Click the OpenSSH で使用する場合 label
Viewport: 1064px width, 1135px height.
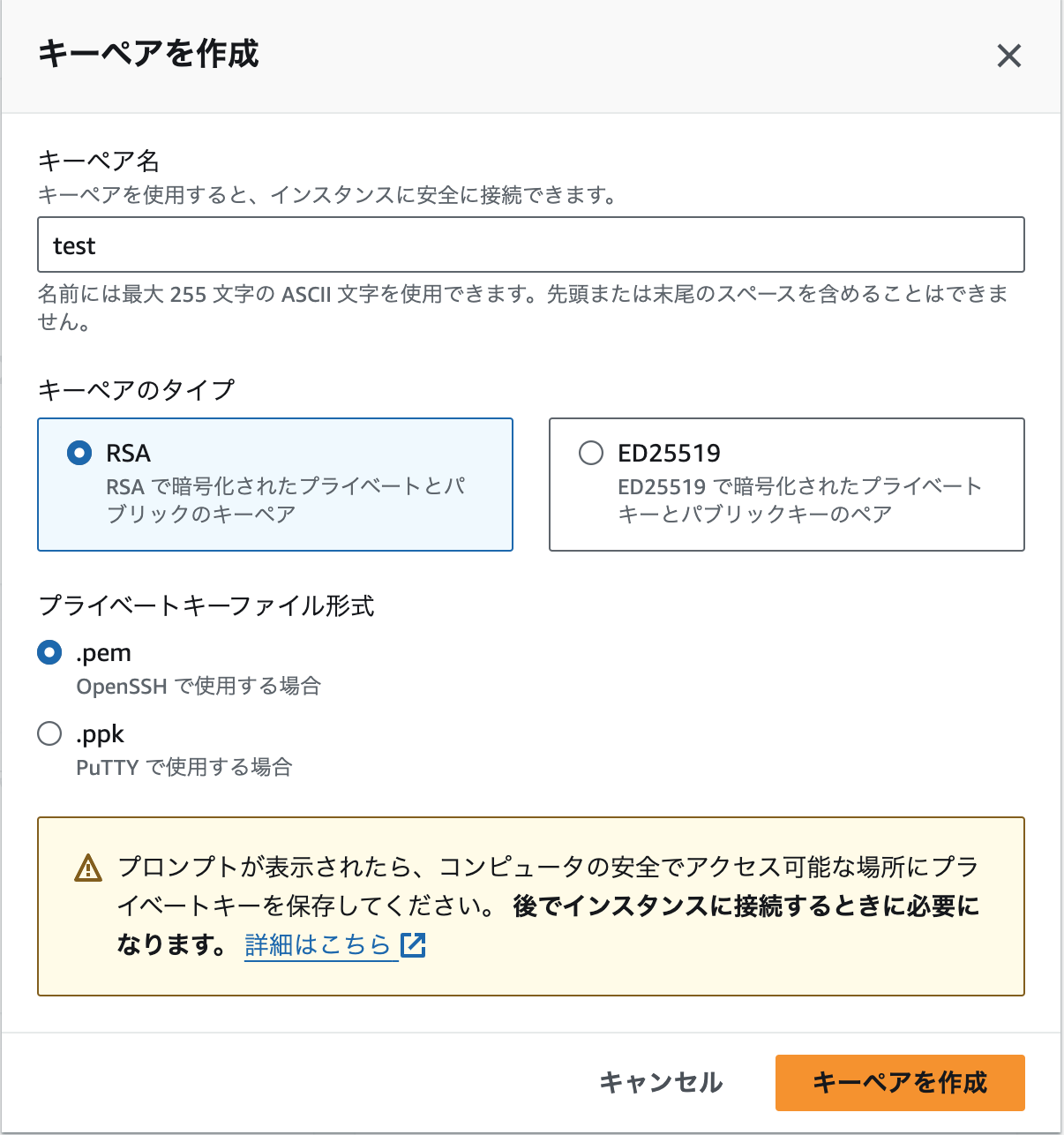[199, 686]
